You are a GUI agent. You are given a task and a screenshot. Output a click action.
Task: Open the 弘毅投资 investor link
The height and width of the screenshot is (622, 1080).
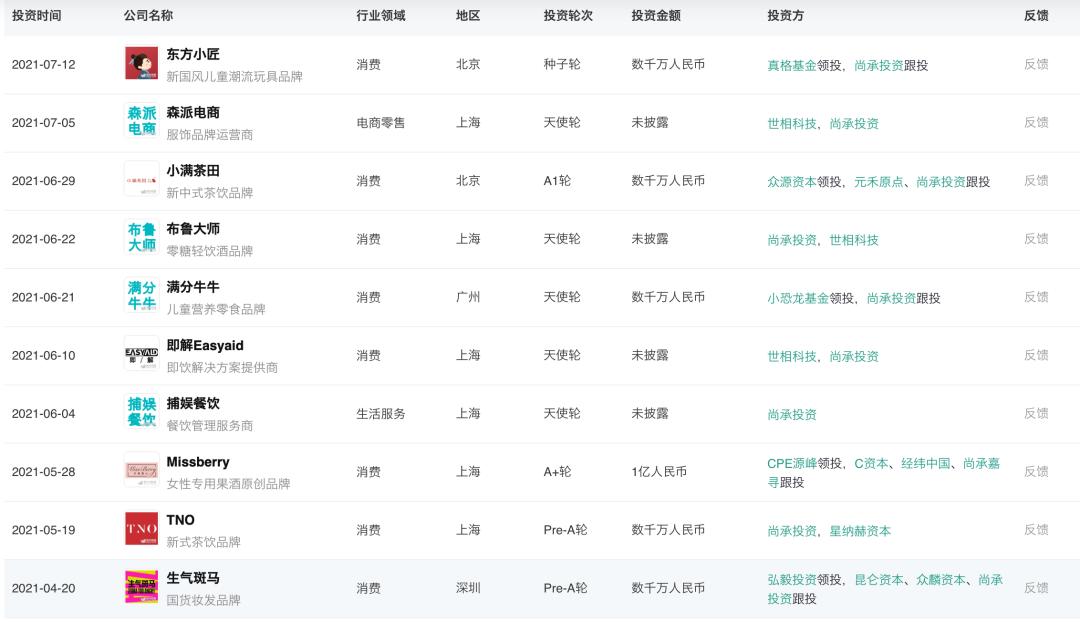[x=792, y=580]
